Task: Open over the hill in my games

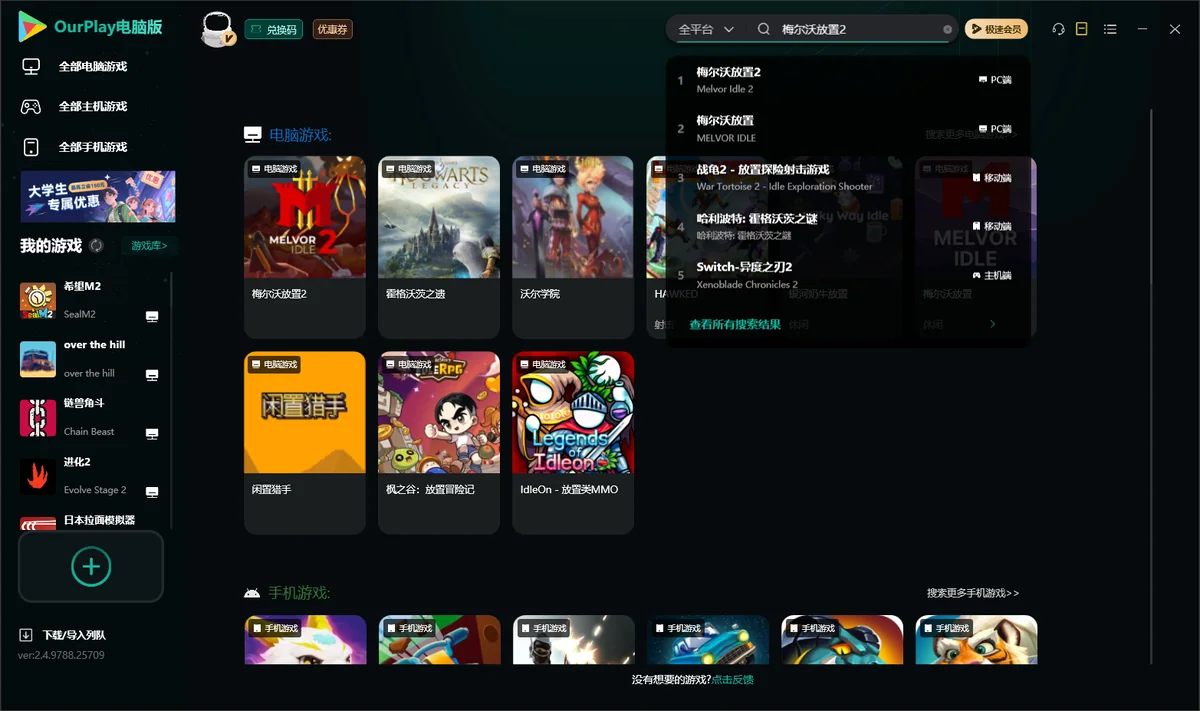Action: point(90,359)
